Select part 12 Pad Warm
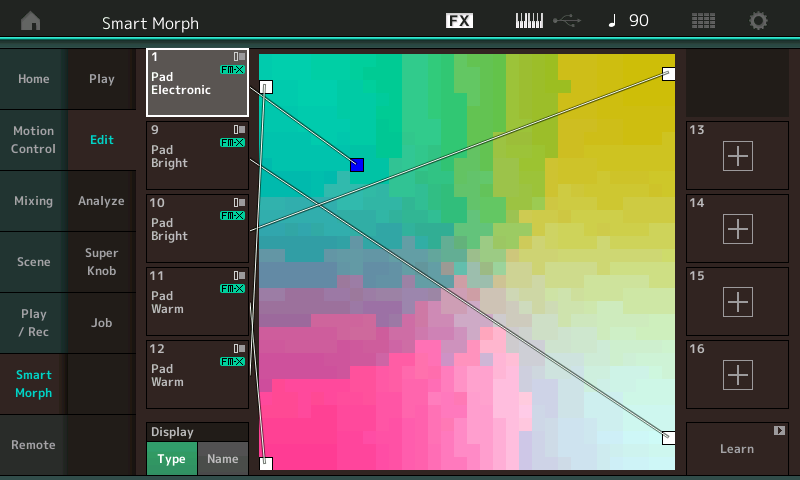Image resolution: width=800 pixels, height=480 pixels. 197,374
